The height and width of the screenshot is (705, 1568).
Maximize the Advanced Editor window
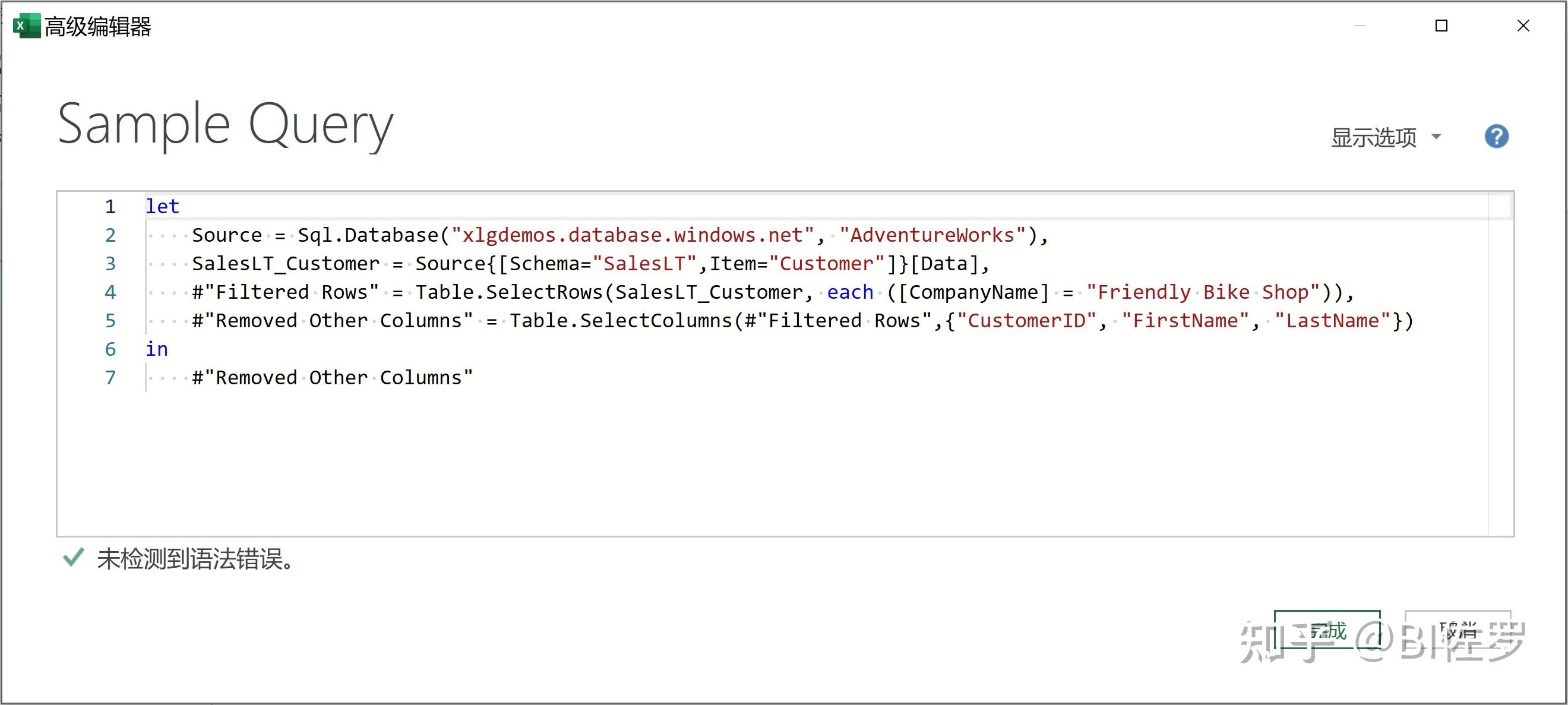1441,26
